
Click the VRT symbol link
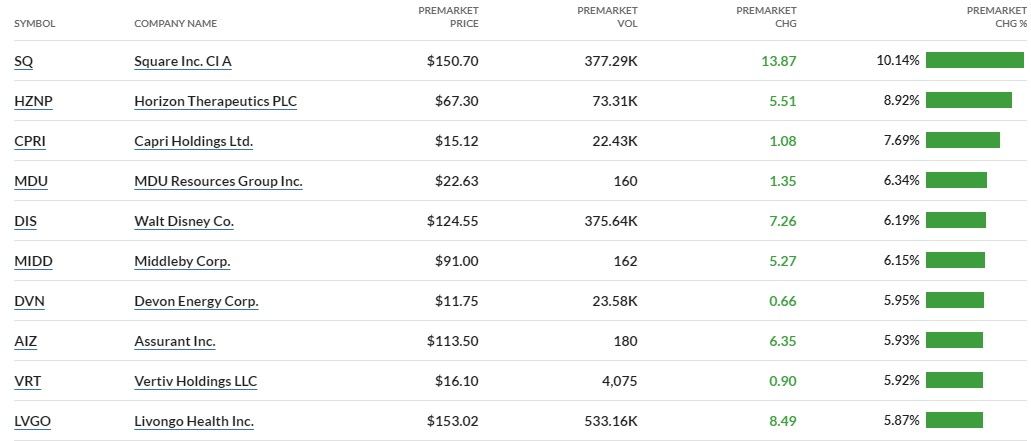[x=27, y=382]
